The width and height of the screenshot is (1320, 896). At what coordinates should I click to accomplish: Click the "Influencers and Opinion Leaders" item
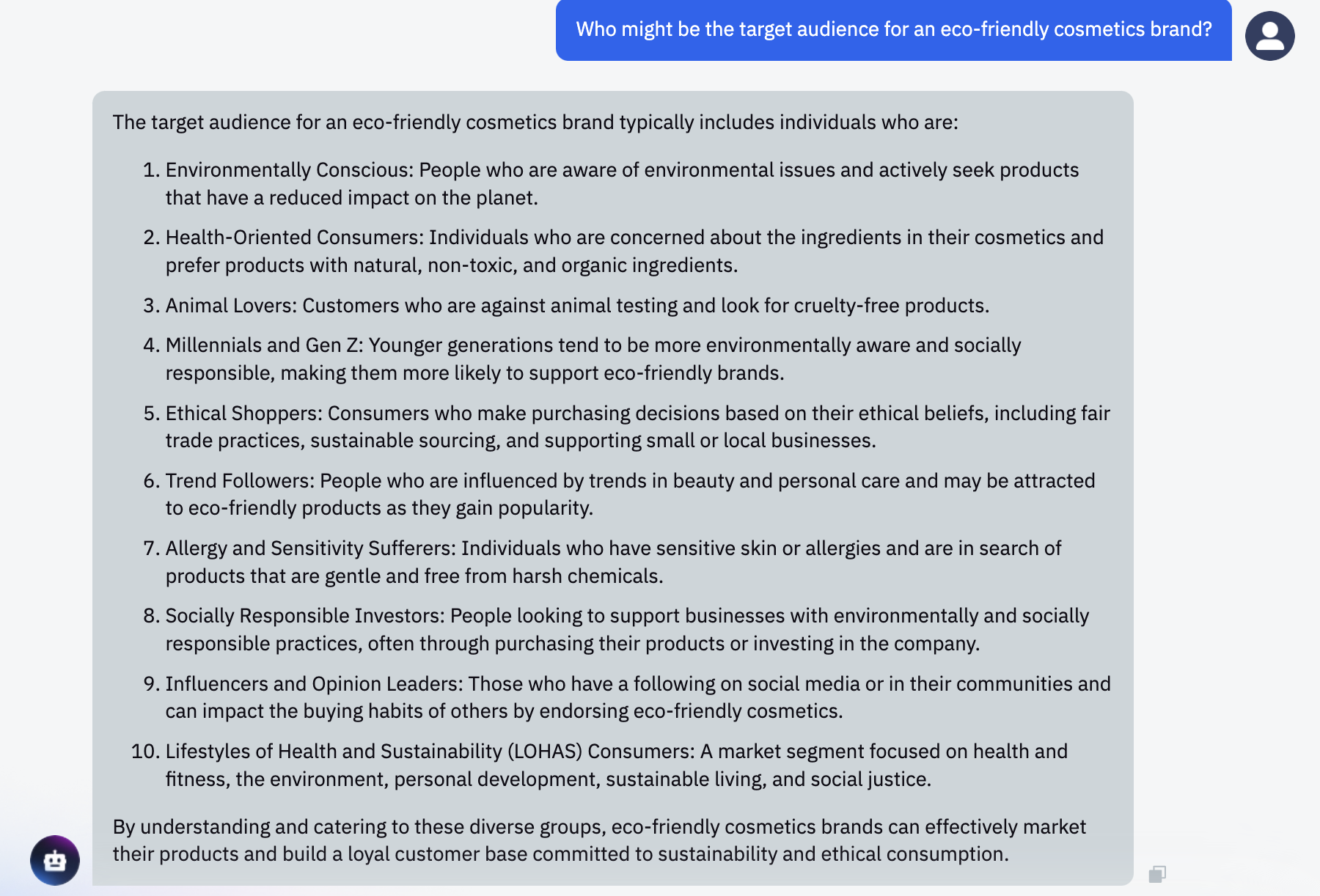click(x=637, y=697)
